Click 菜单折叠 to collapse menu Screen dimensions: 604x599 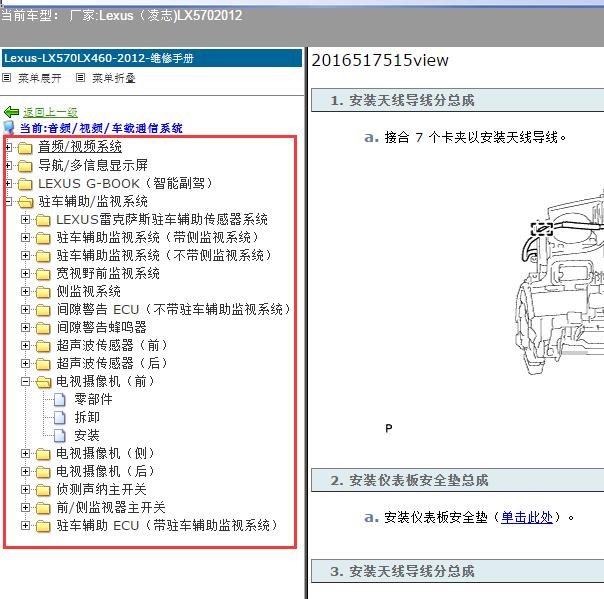pos(114,78)
